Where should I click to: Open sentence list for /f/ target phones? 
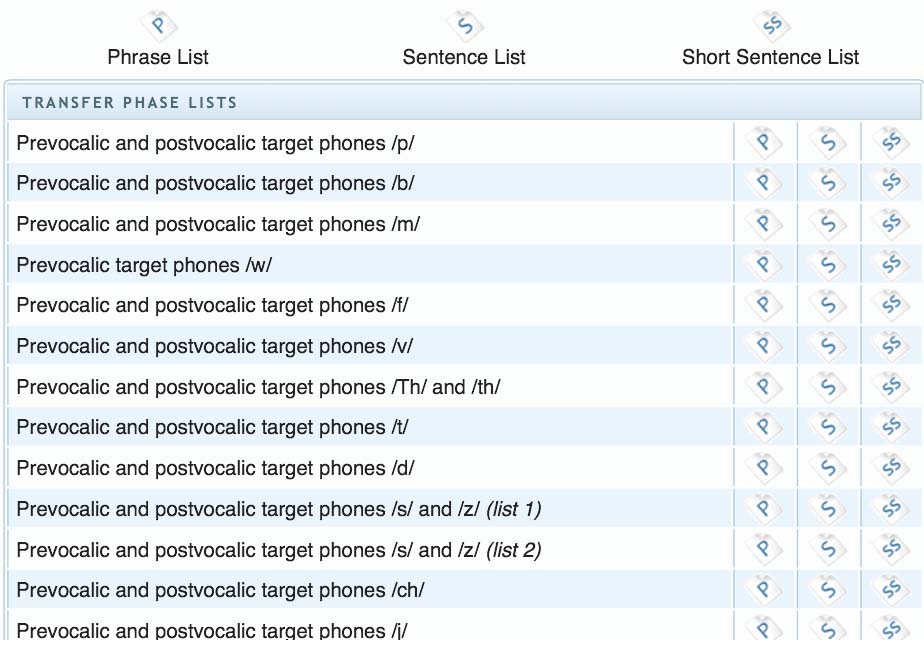tap(828, 305)
